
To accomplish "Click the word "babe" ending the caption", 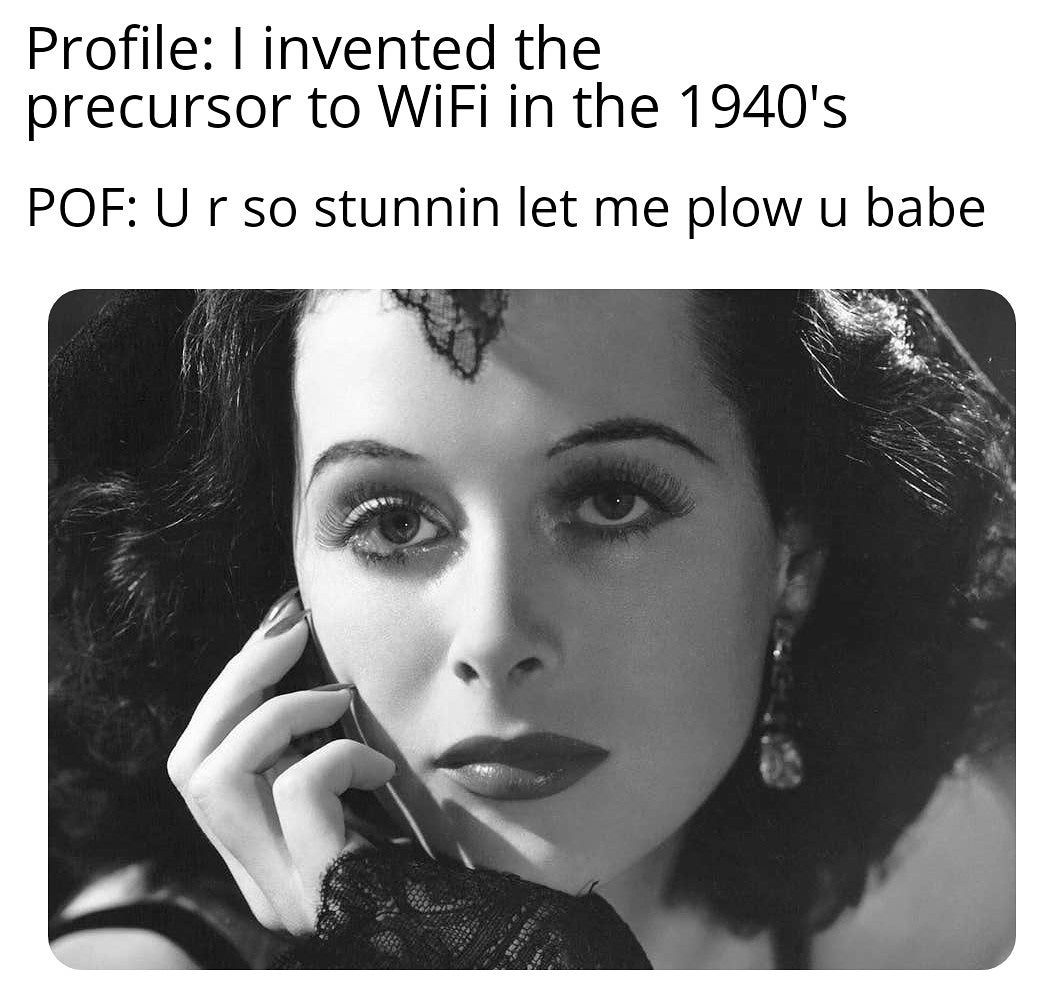I will [925, 208].
